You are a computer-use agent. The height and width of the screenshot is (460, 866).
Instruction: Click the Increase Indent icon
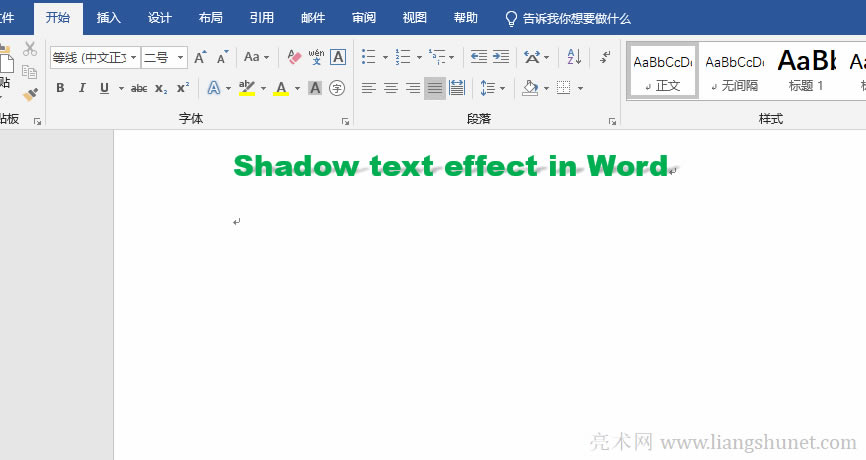pos(501,57)
